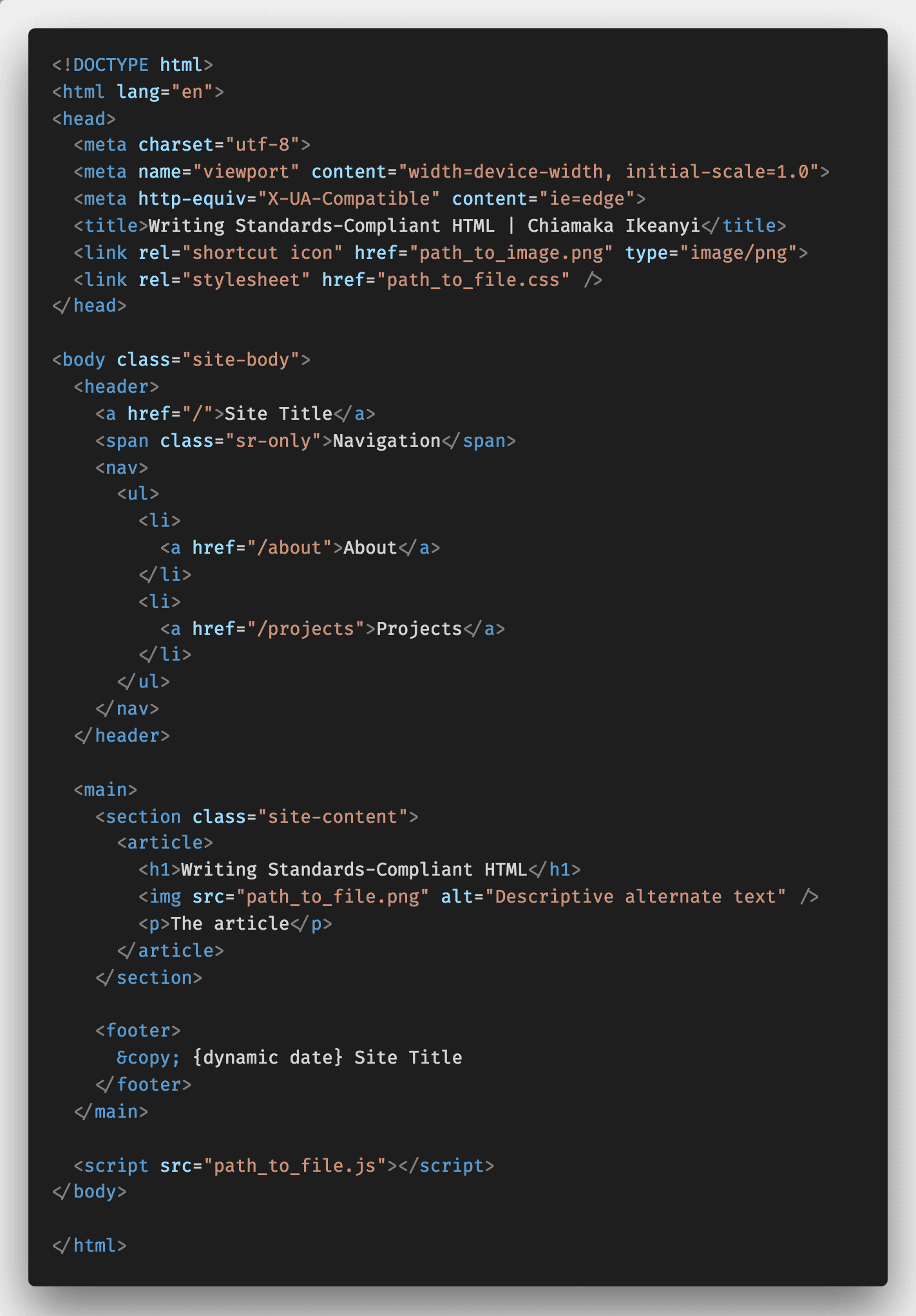Click the lang attribute value "en"
Viewport: 916px width, 1316px height.
[x=192, y=92]
